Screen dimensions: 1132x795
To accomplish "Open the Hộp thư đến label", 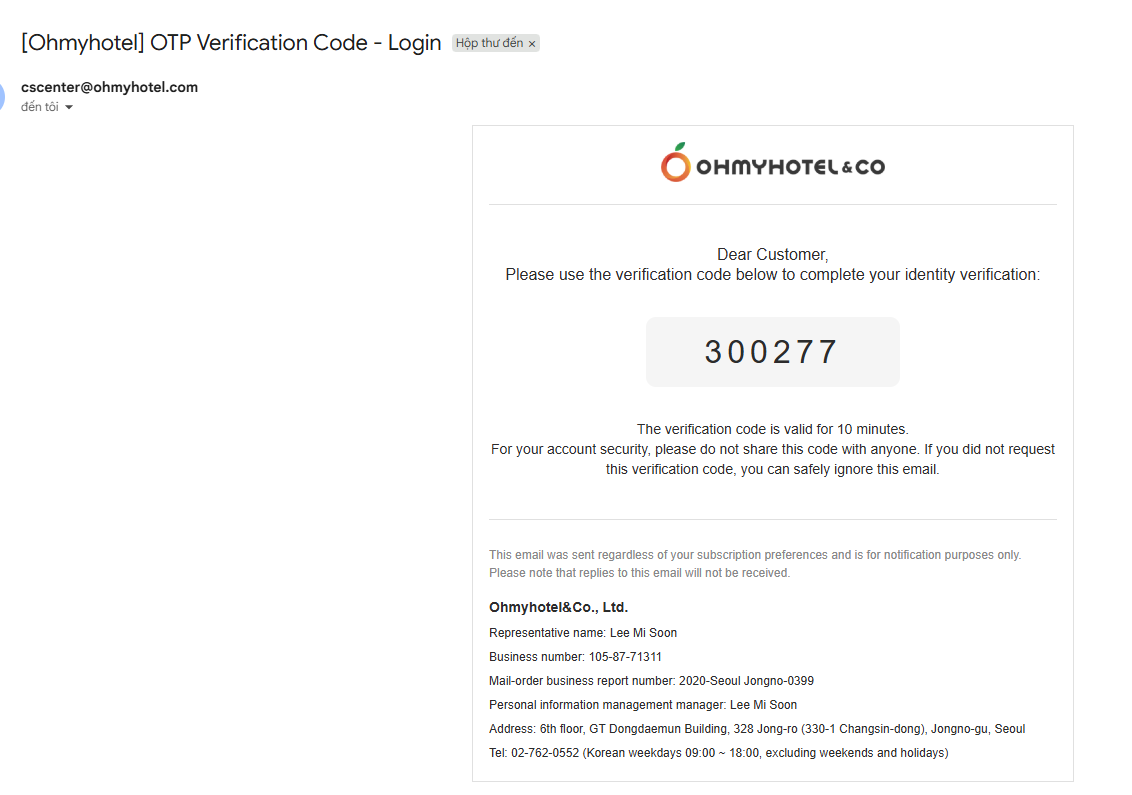I will point(489,43).
